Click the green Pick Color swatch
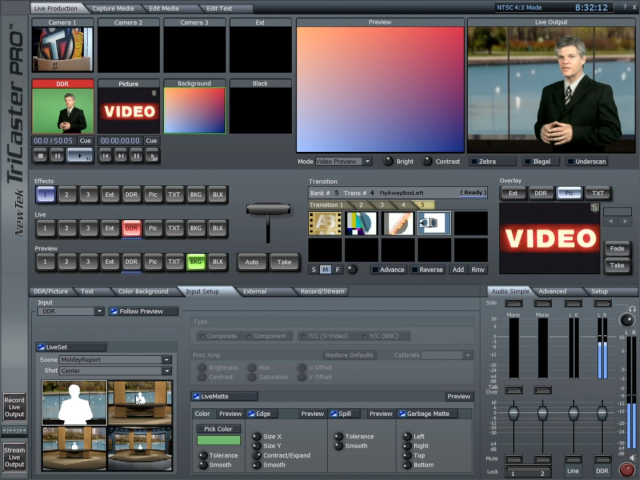Viewport: 640px width, 480px height. click(x=217, y=440)
